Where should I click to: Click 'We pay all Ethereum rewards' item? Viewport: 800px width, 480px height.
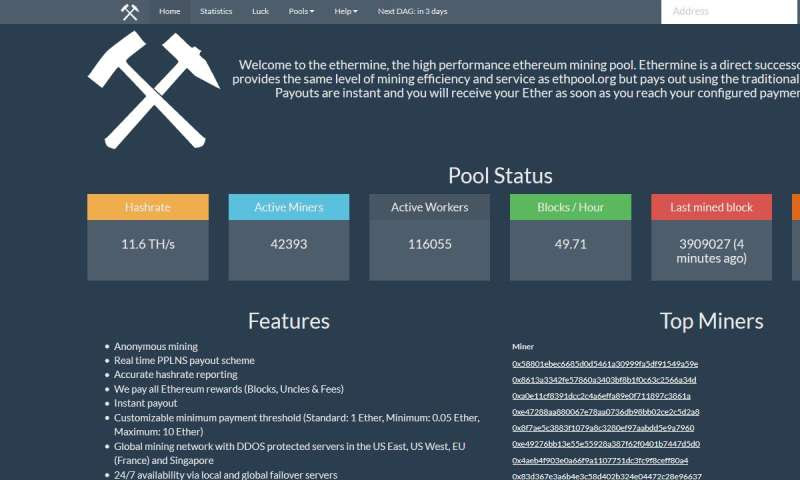tap(229, 389)
